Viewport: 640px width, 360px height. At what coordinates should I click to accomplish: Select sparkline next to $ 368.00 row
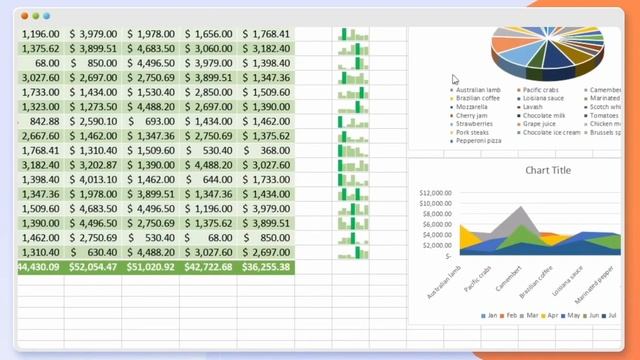(x=353, y=151)
